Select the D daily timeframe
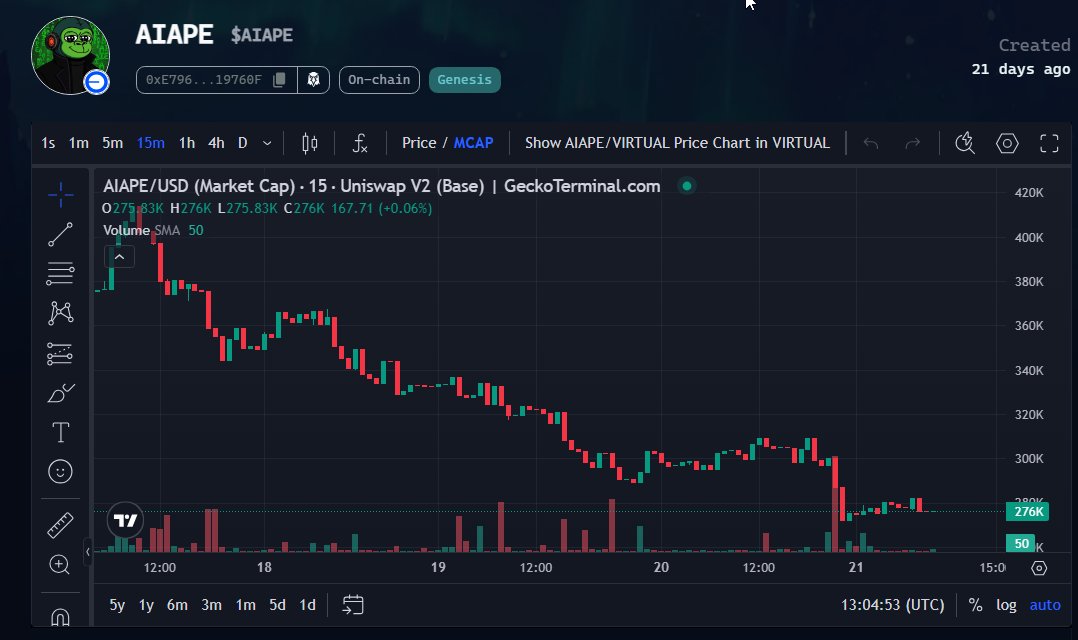 tap(243, 143)
